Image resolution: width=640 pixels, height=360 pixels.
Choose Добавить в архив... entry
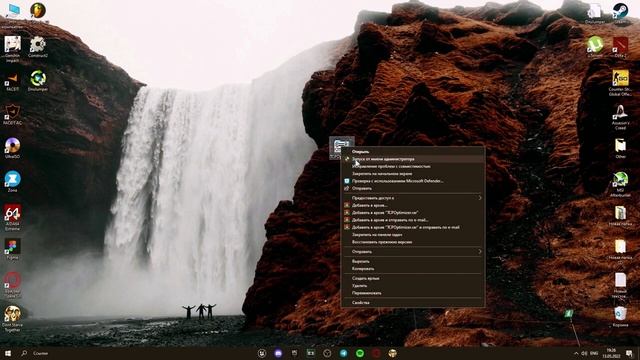[x=413, y=205]
